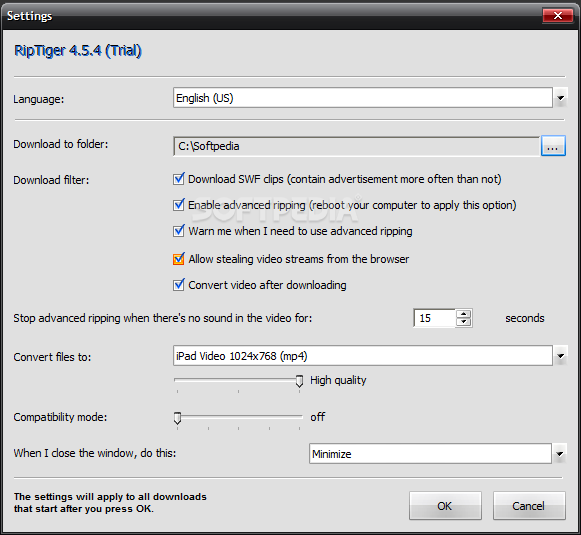Image resolution: width=581 pixels, height=535 pixels.
Task: Close the Settings dialog with the red X
Action: click(x=558, y=16)
